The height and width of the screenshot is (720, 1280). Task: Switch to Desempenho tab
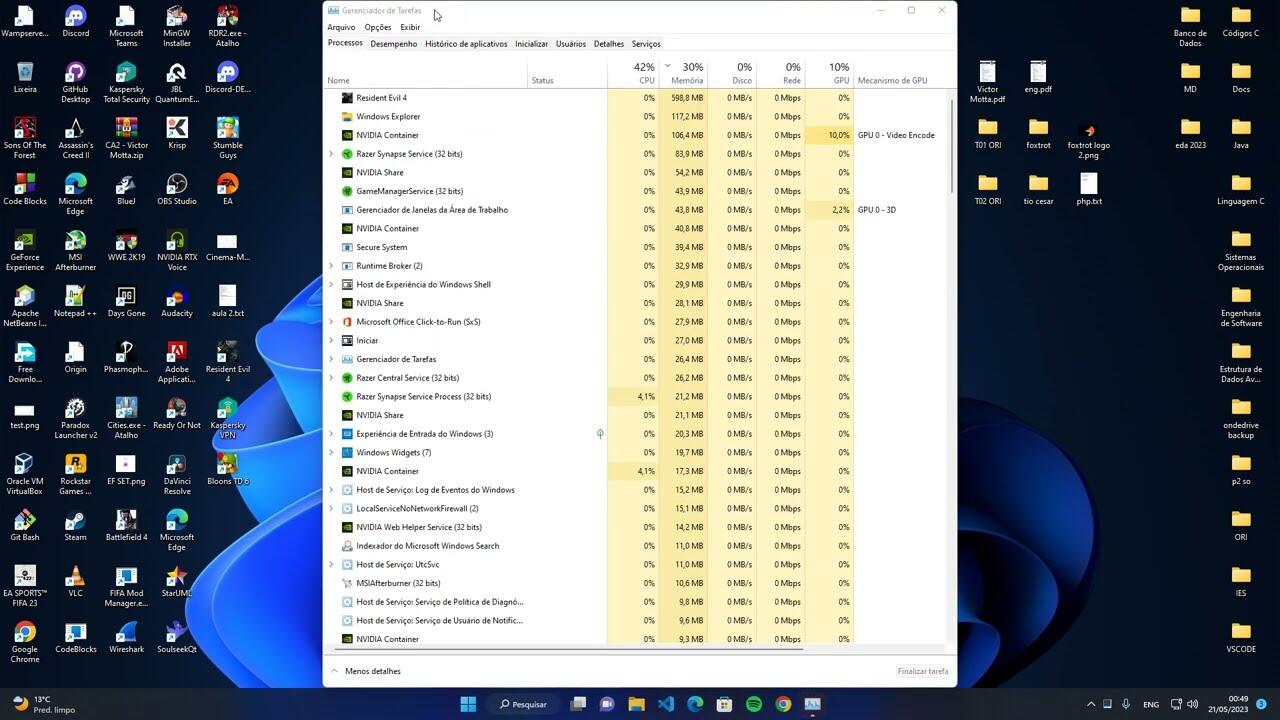[x=394, y=44]
